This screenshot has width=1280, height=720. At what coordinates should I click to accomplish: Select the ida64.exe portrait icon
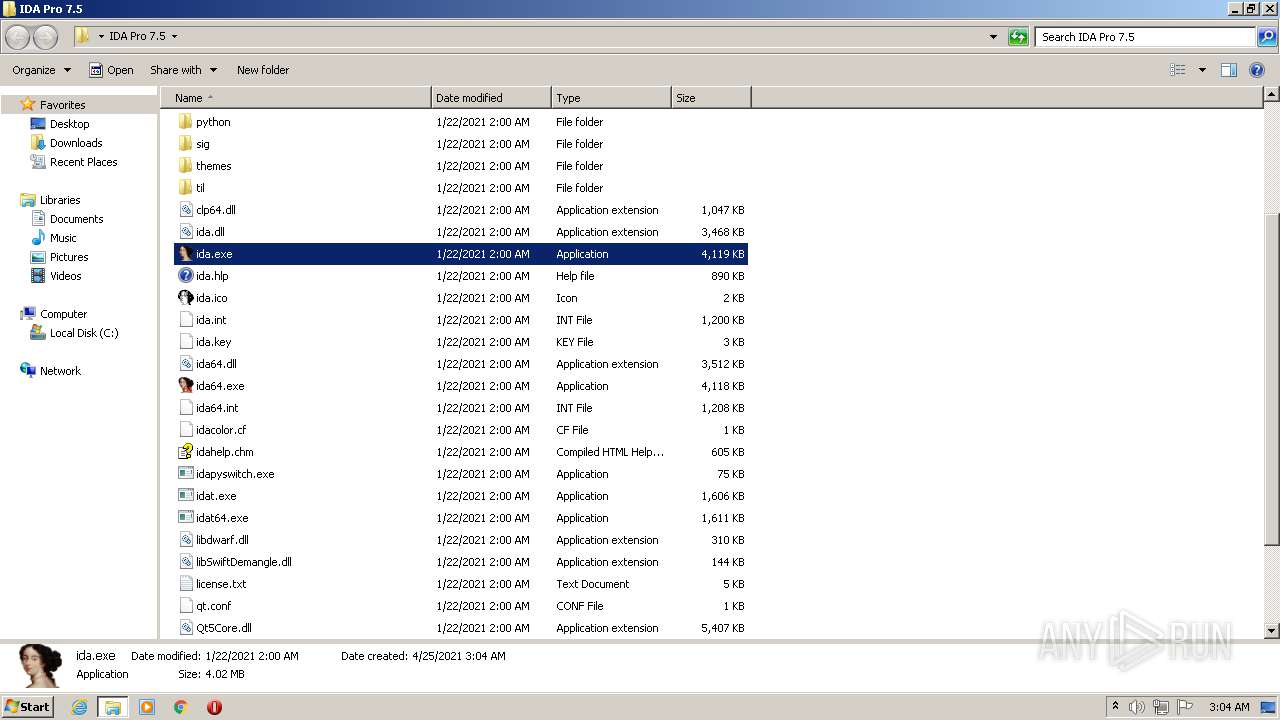coord(185,386)
